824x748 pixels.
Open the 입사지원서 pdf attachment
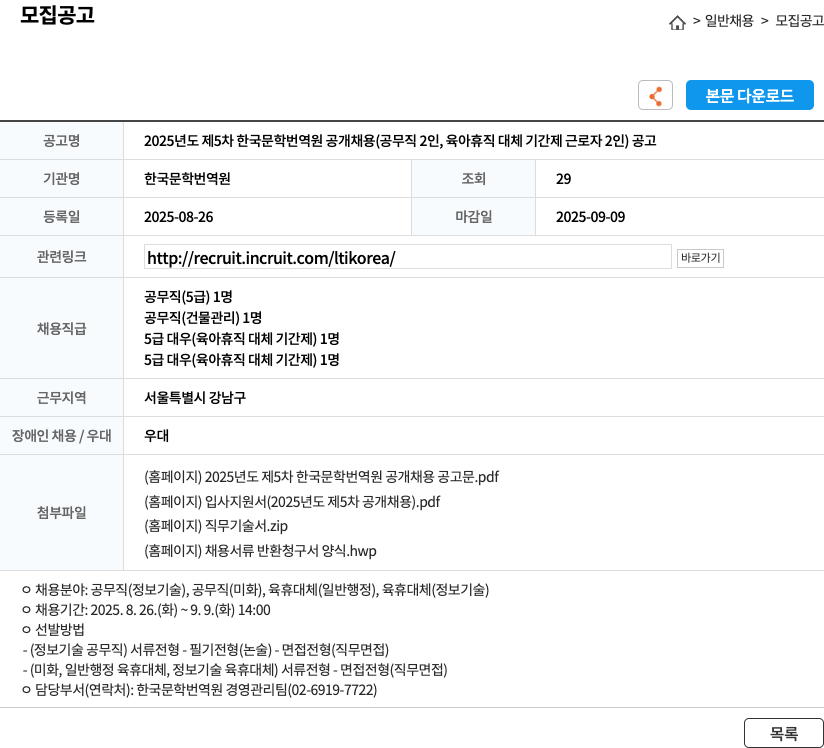[292, 501]
